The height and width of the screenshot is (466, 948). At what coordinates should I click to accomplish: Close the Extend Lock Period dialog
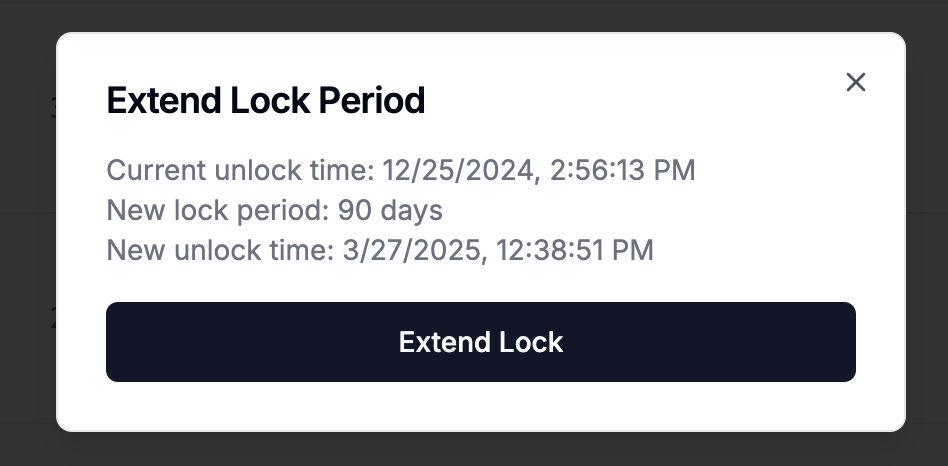click(x=855, y=82)
